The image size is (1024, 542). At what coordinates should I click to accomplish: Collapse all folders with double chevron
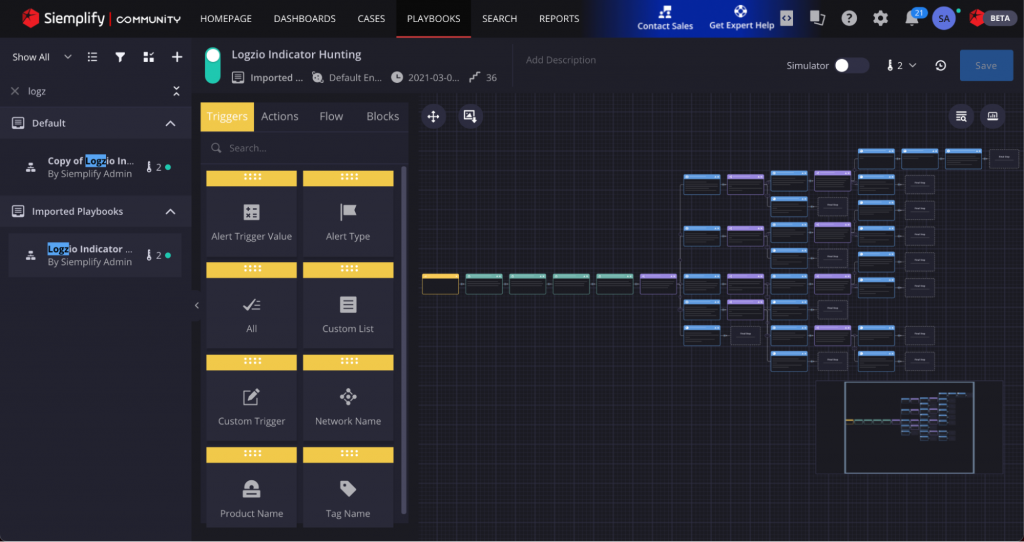point(176,91)
